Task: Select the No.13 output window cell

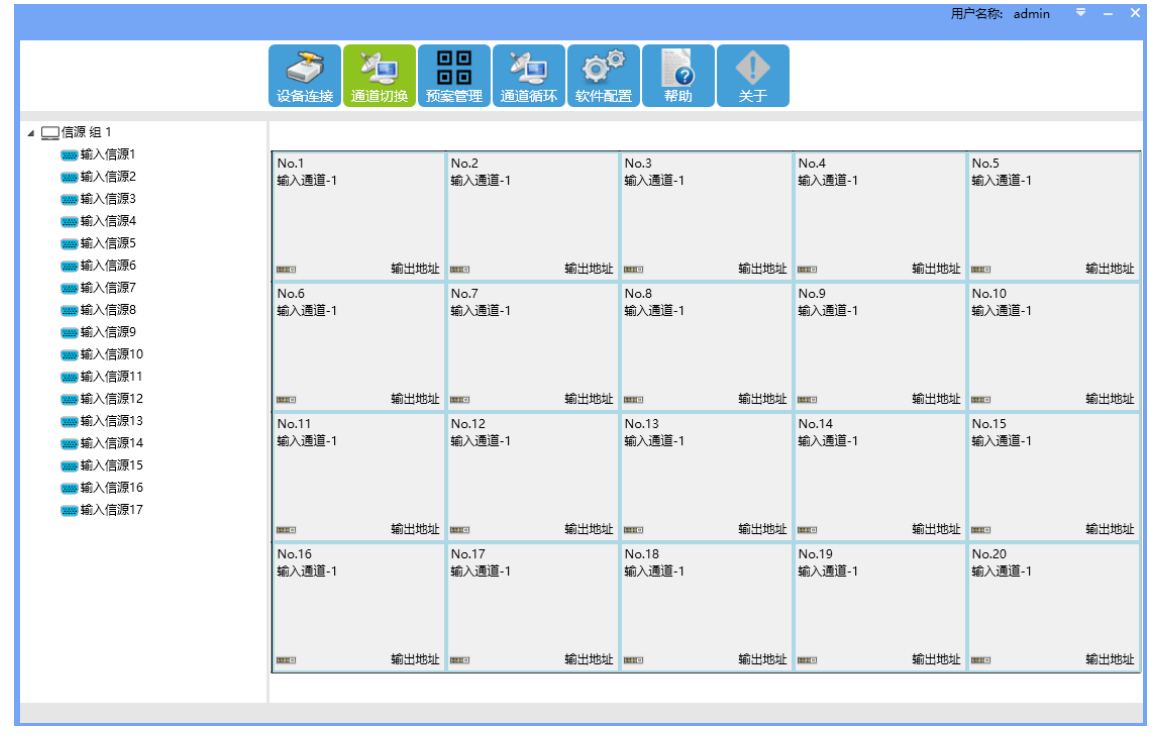Action: [x=706, y=480]
